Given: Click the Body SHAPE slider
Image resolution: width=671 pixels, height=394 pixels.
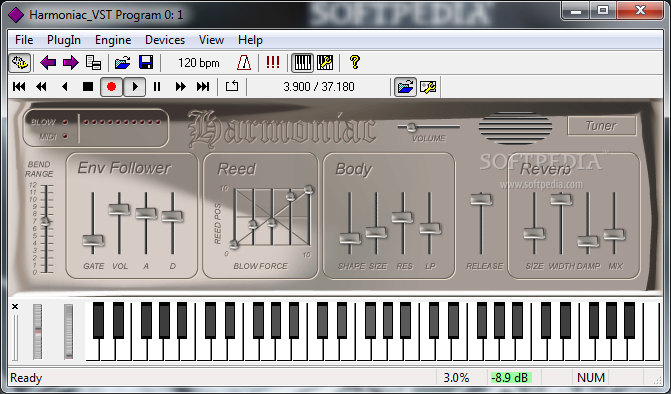Looking at the screenshot, I should 350,238.
